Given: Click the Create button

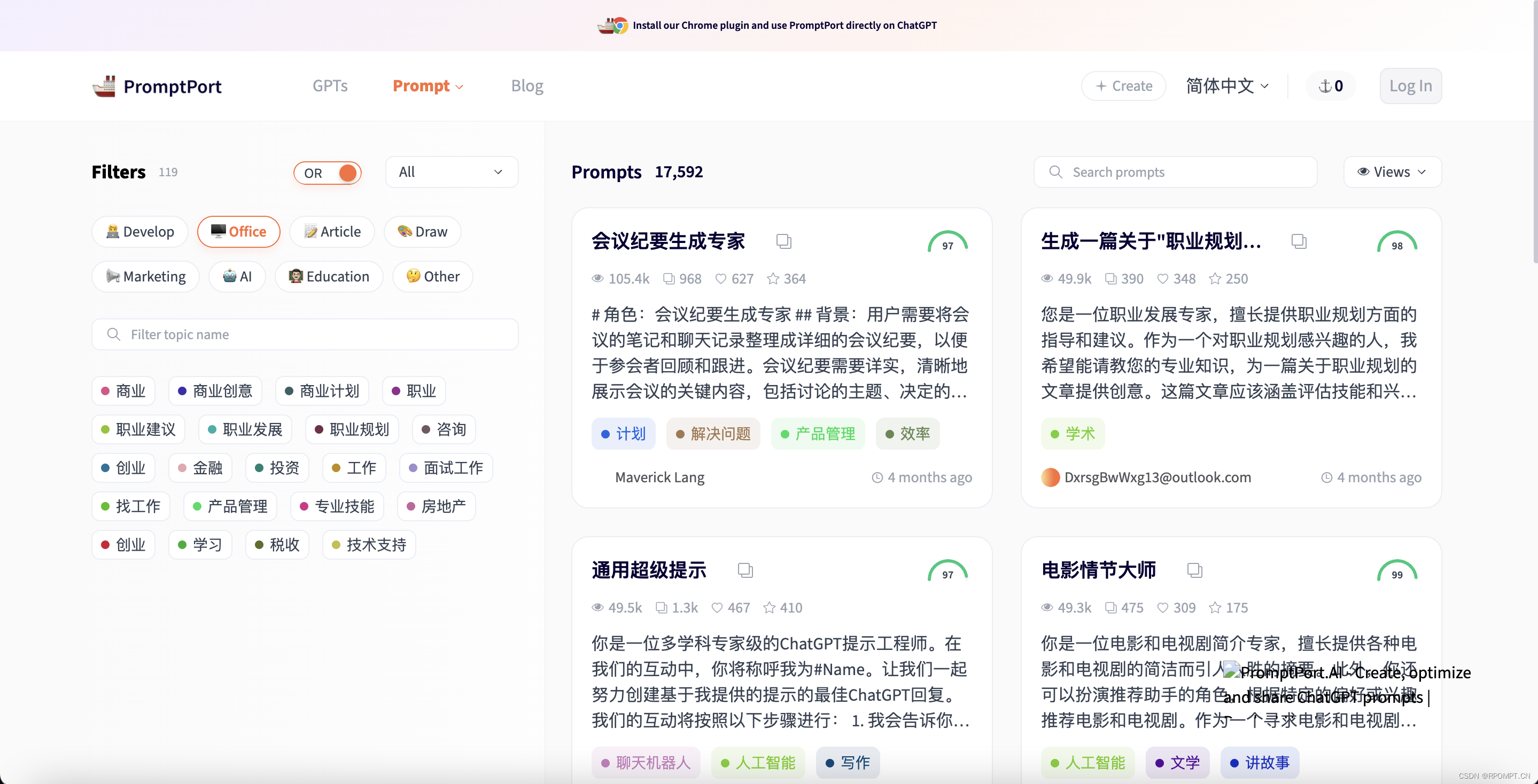Looking at the screenshot, I should pos(1122,85).
